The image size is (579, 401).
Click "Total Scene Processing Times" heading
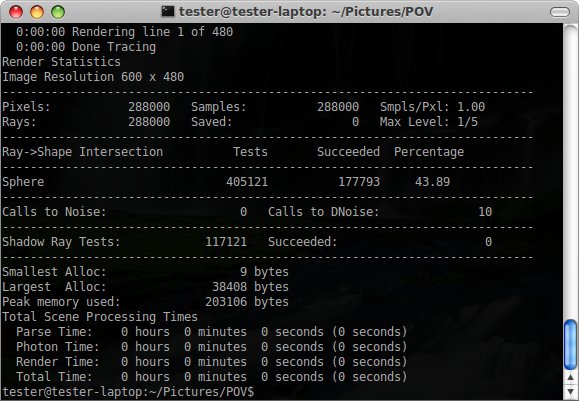pyautogui.click(x=100, y=317)
